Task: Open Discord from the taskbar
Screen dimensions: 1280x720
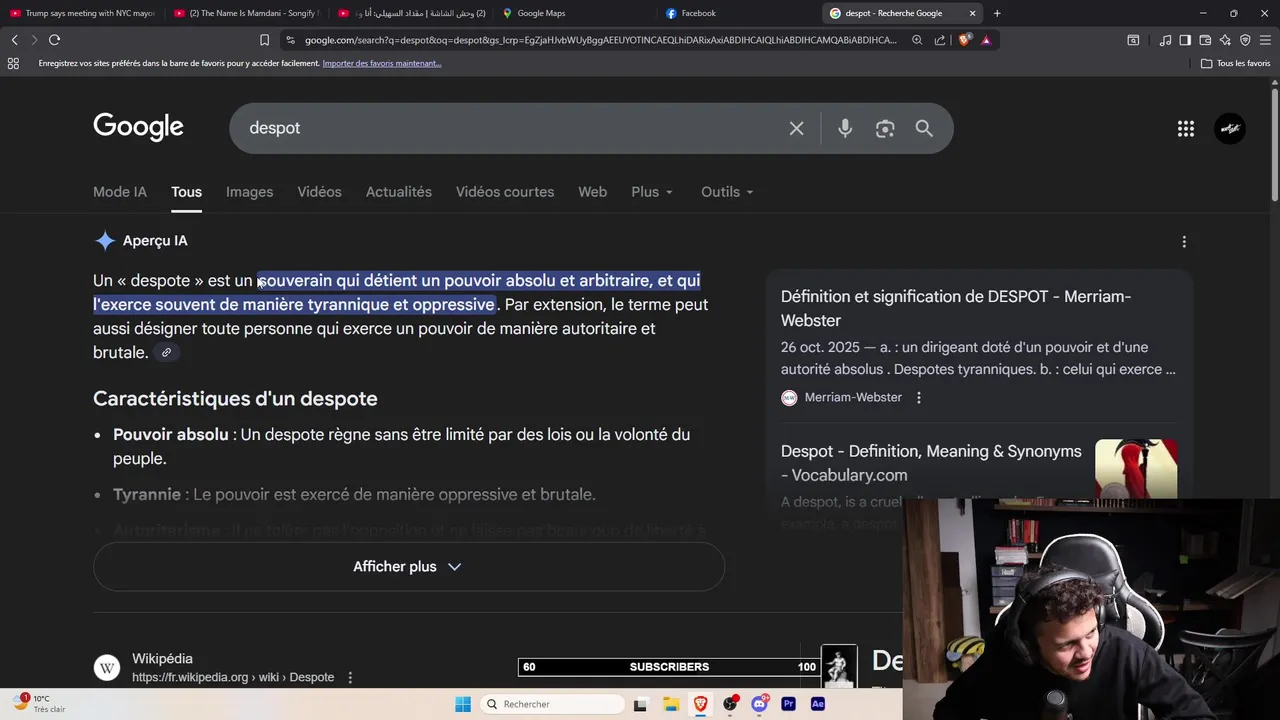Action: [759, 704]
